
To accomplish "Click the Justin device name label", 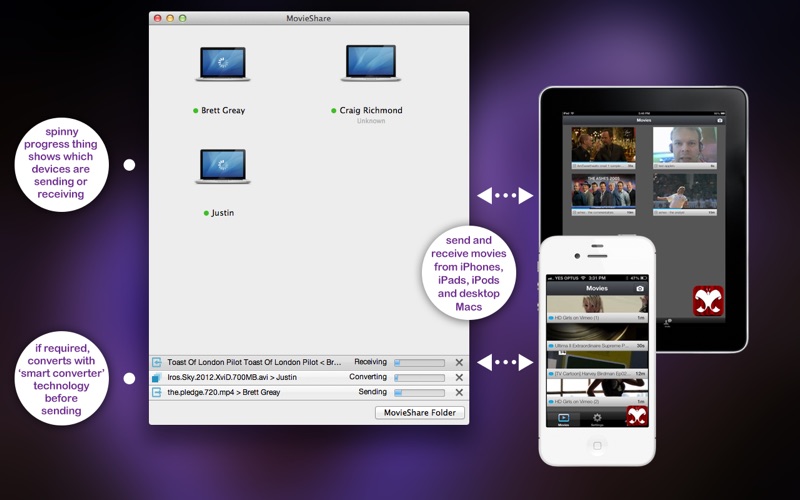I will 223,213.
